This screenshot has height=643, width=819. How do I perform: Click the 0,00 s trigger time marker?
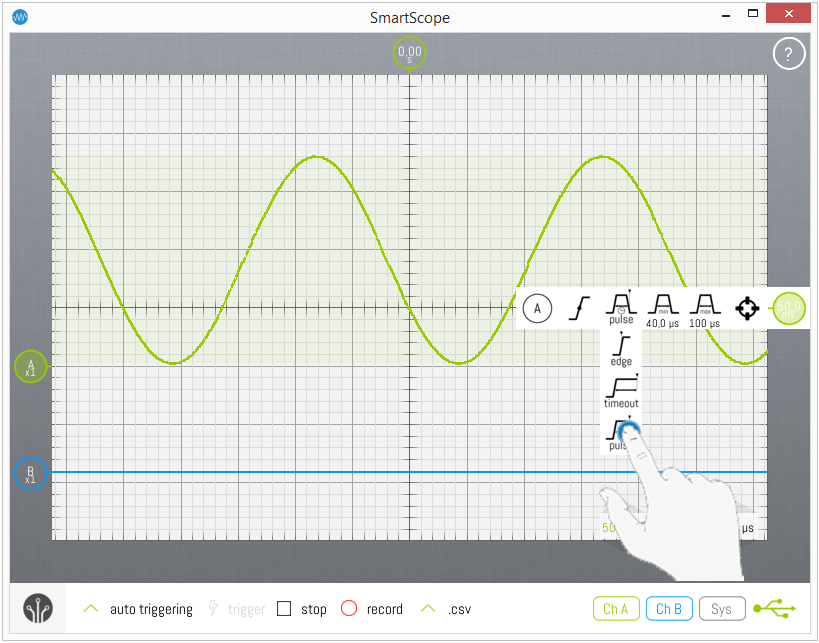(409, 53)
